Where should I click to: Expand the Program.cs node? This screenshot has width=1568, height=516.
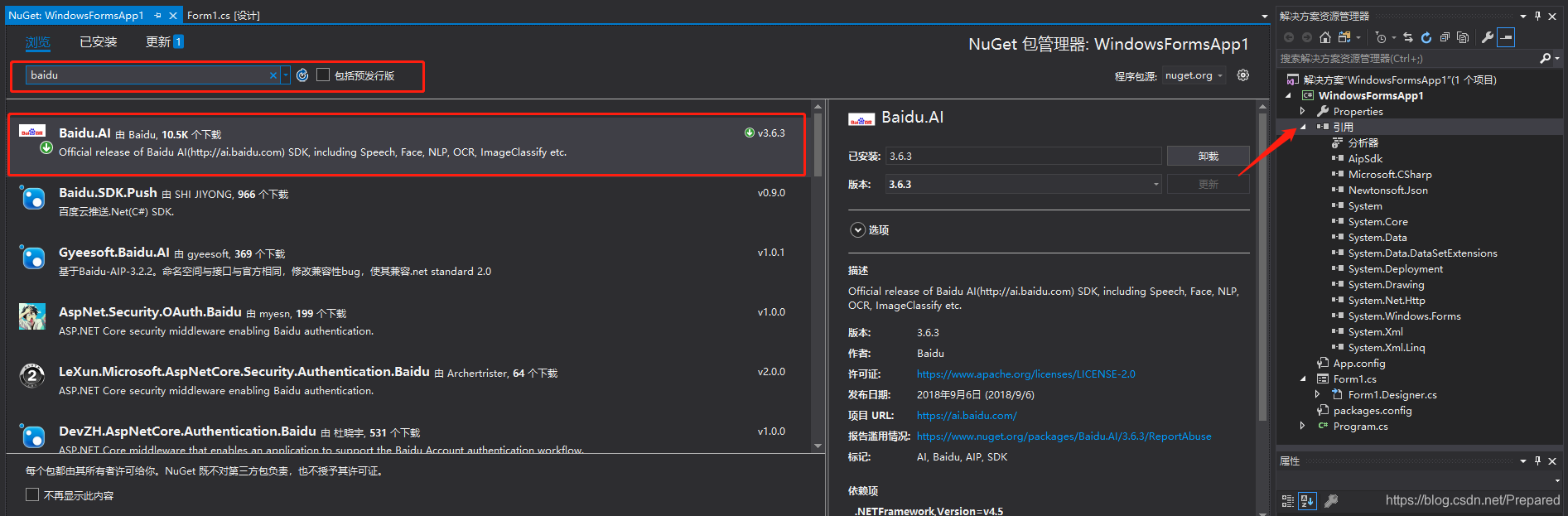(x=1303, y=426)
